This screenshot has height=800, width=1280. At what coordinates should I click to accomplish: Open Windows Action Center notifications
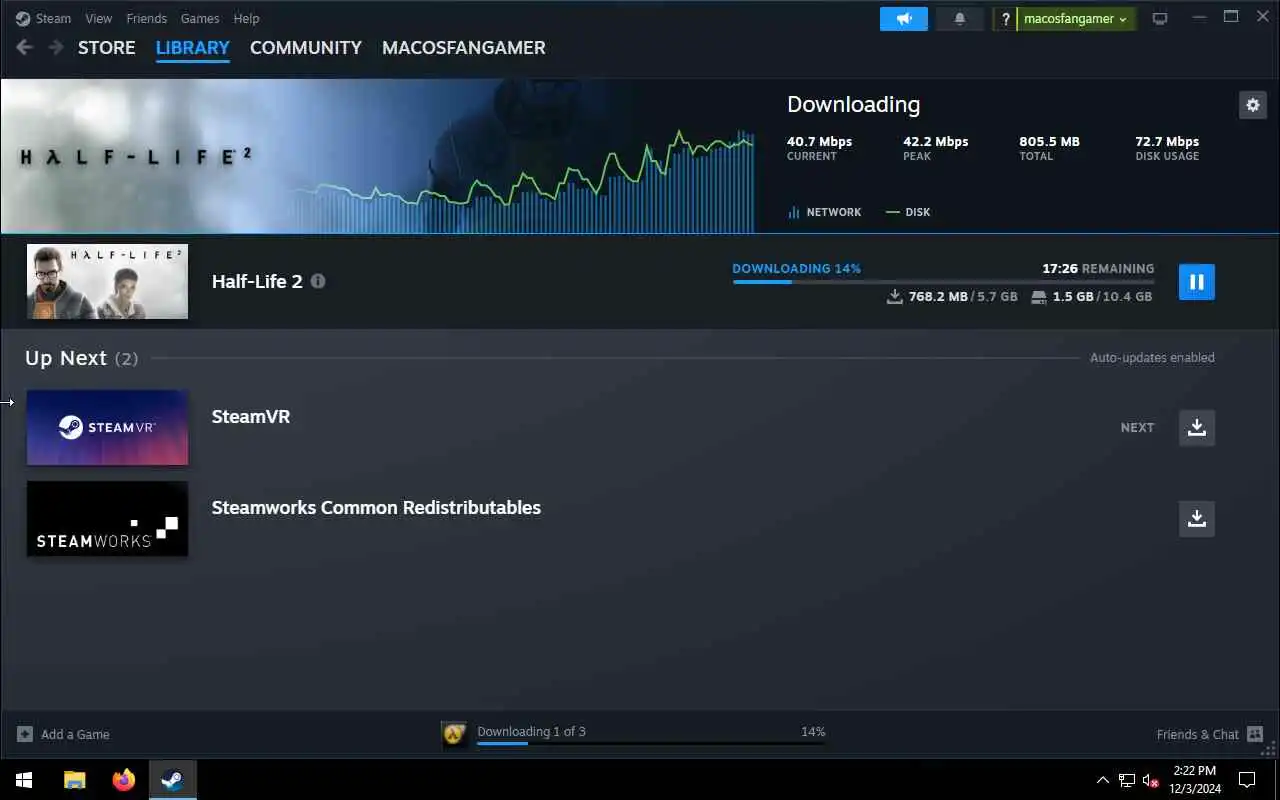[x=1247, y=780]
